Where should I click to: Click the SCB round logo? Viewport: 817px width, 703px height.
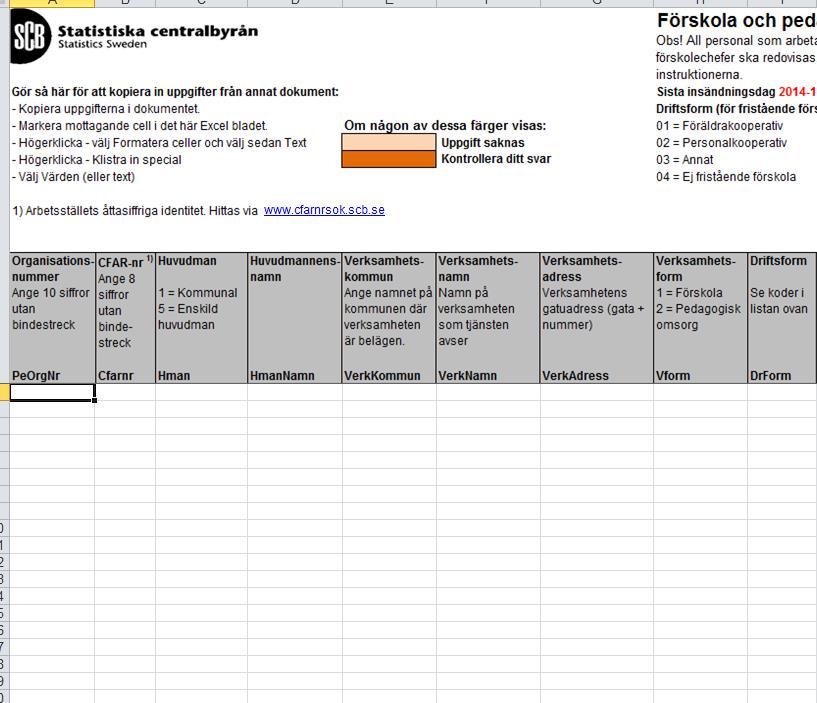(31, 36)
